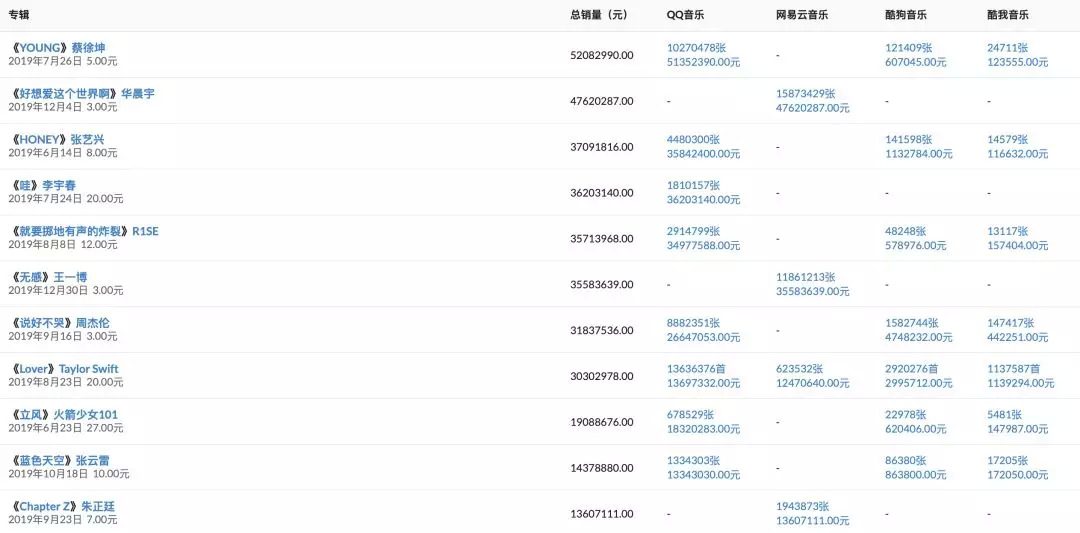The height and width of the screenshot is (533, 1080).
Task: Select total sales value 52082990.00
Action: (x=602, y=55)
